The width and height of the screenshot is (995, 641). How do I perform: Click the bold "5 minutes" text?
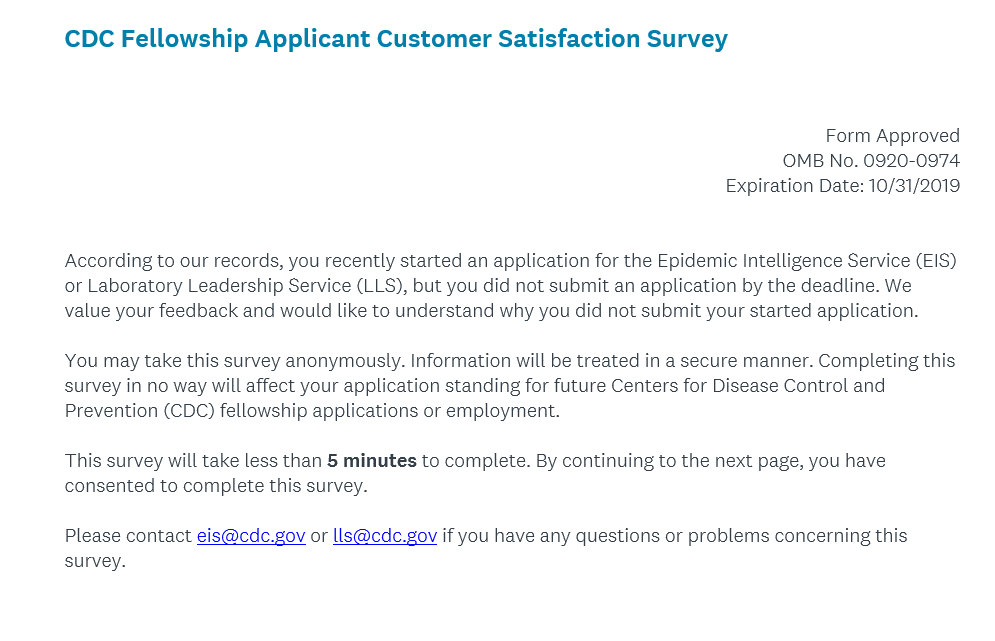[x=372, y=461]
